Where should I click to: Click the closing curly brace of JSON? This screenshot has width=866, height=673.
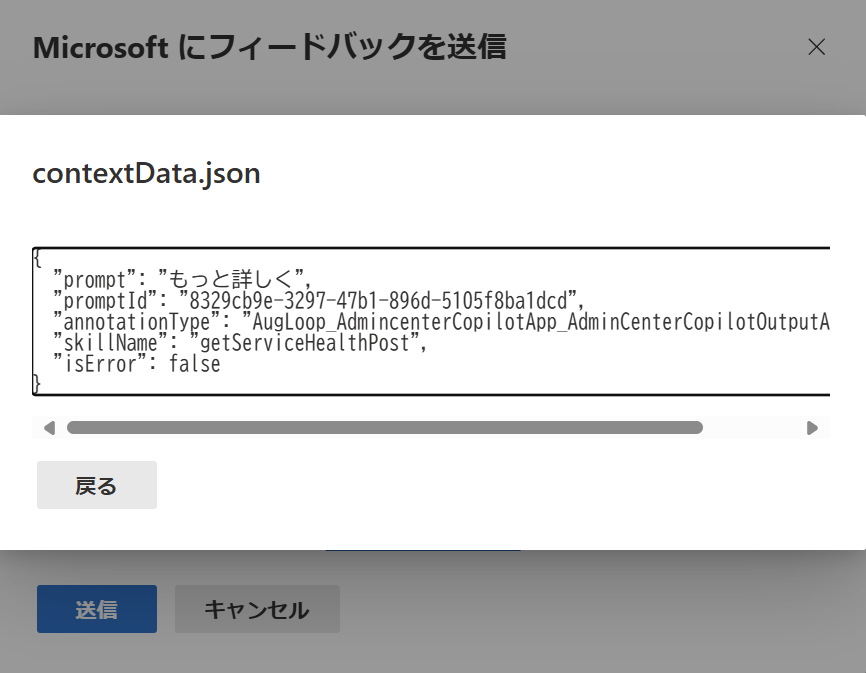[x=37, y=384]
